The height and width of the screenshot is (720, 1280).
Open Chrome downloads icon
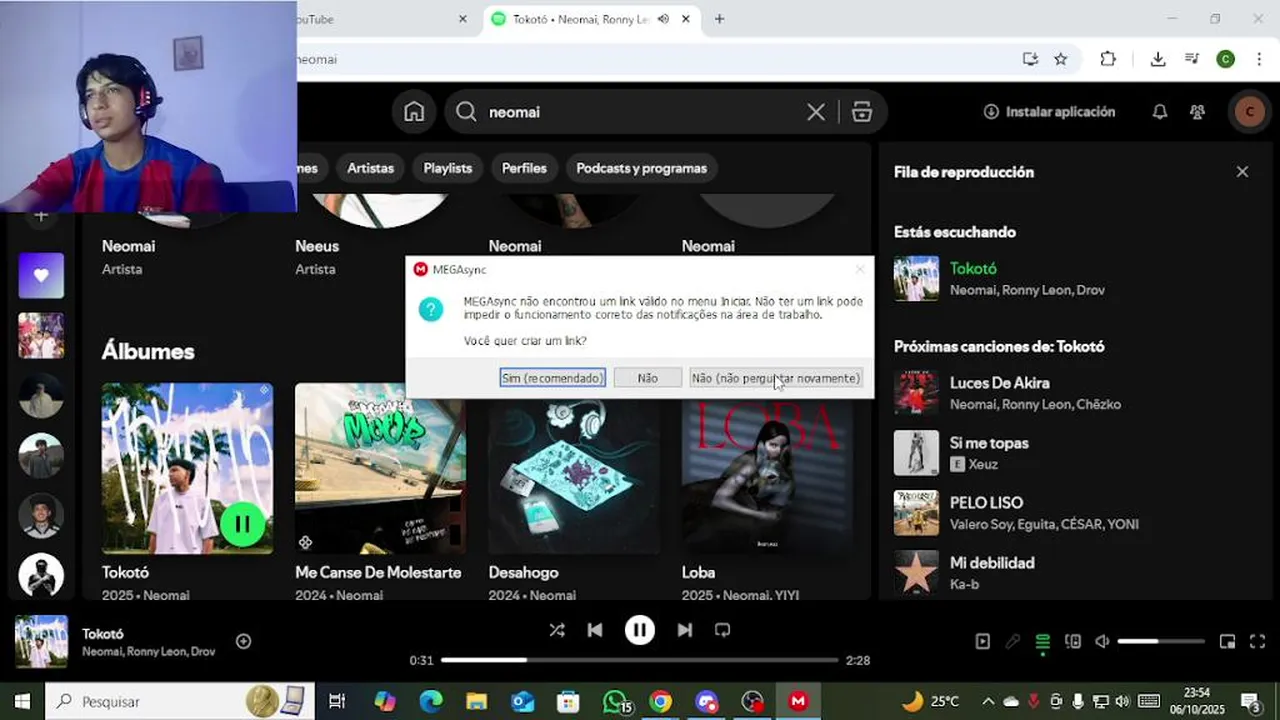click(1158, 59)
